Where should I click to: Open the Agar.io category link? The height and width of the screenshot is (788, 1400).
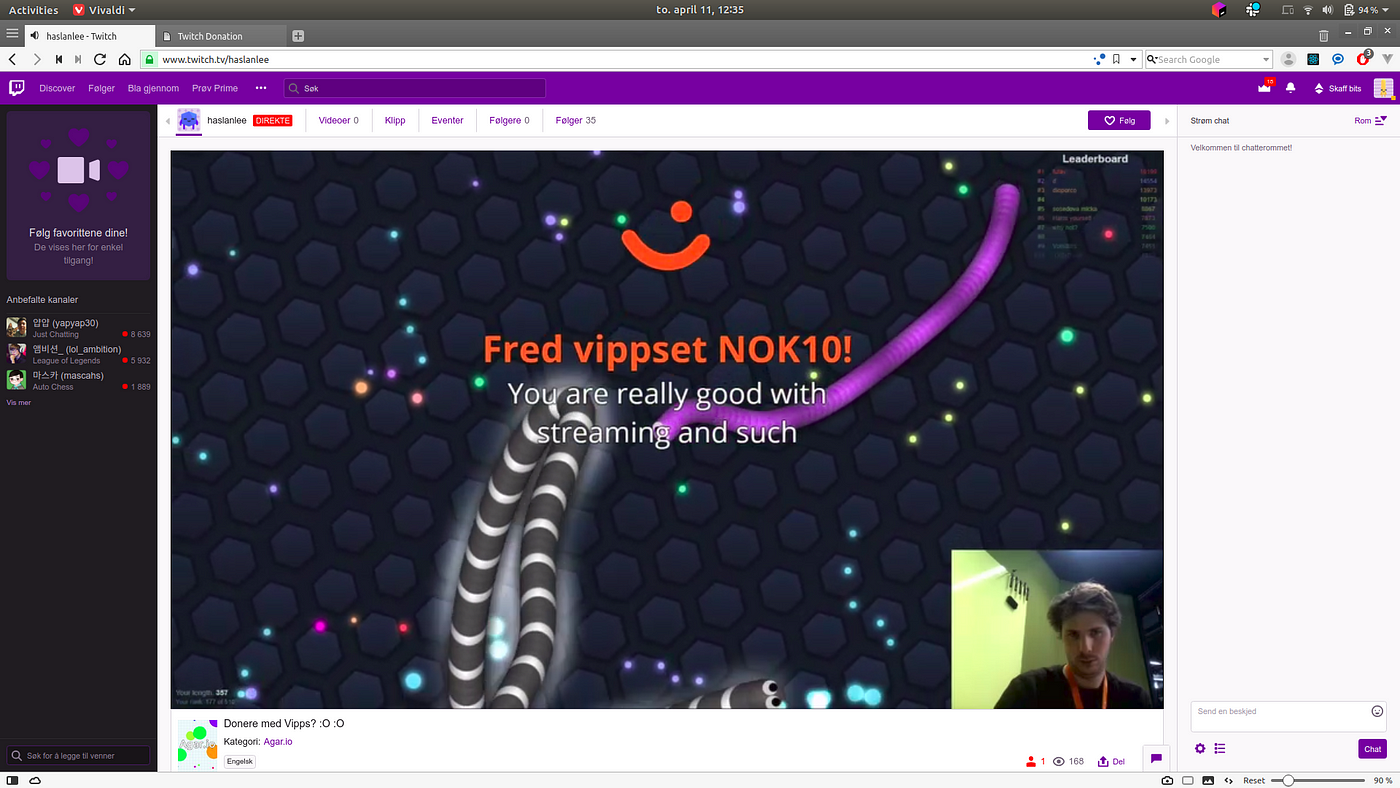tap(278, 742)
